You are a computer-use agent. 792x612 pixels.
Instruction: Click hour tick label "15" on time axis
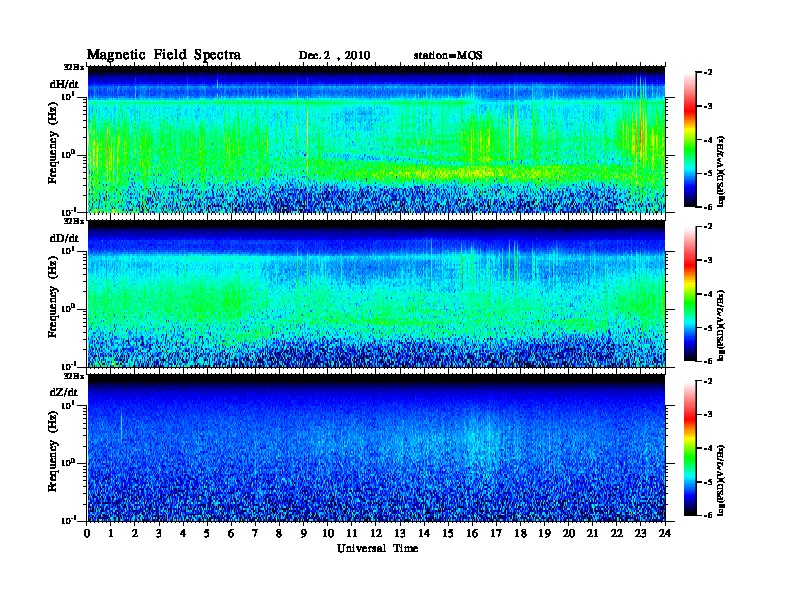point(448,534)
